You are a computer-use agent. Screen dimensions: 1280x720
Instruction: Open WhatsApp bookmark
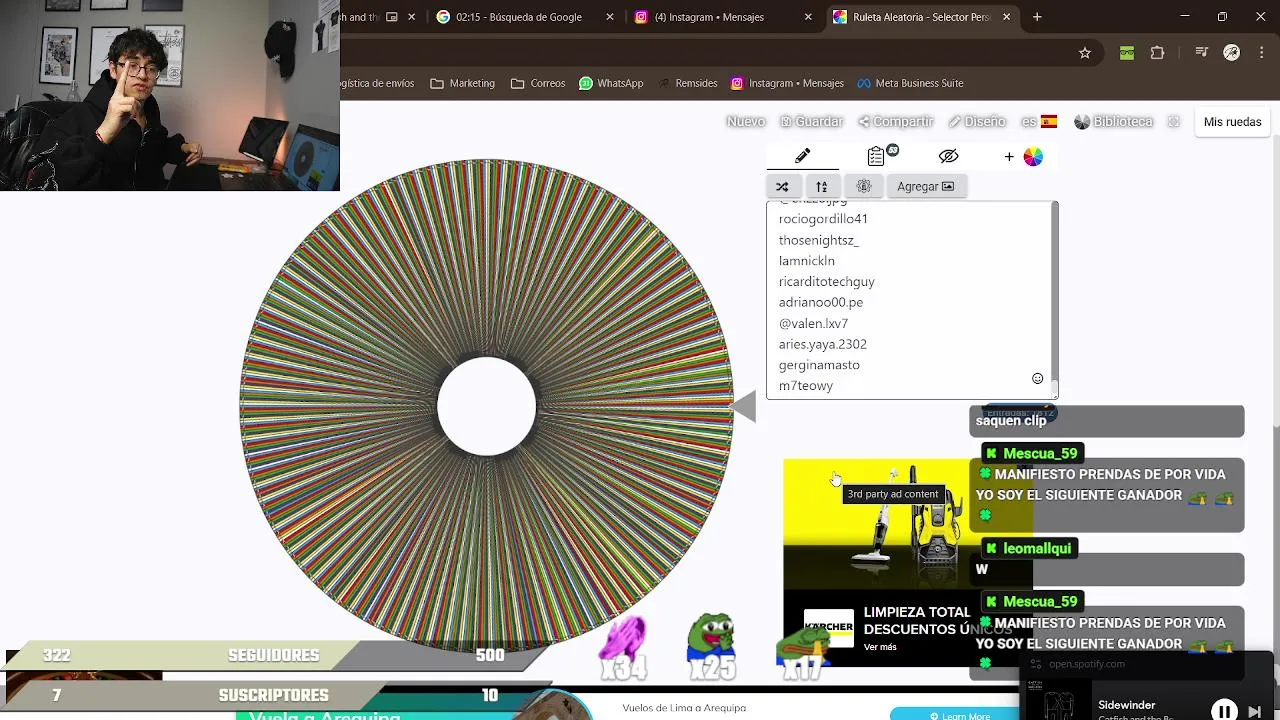611,83
